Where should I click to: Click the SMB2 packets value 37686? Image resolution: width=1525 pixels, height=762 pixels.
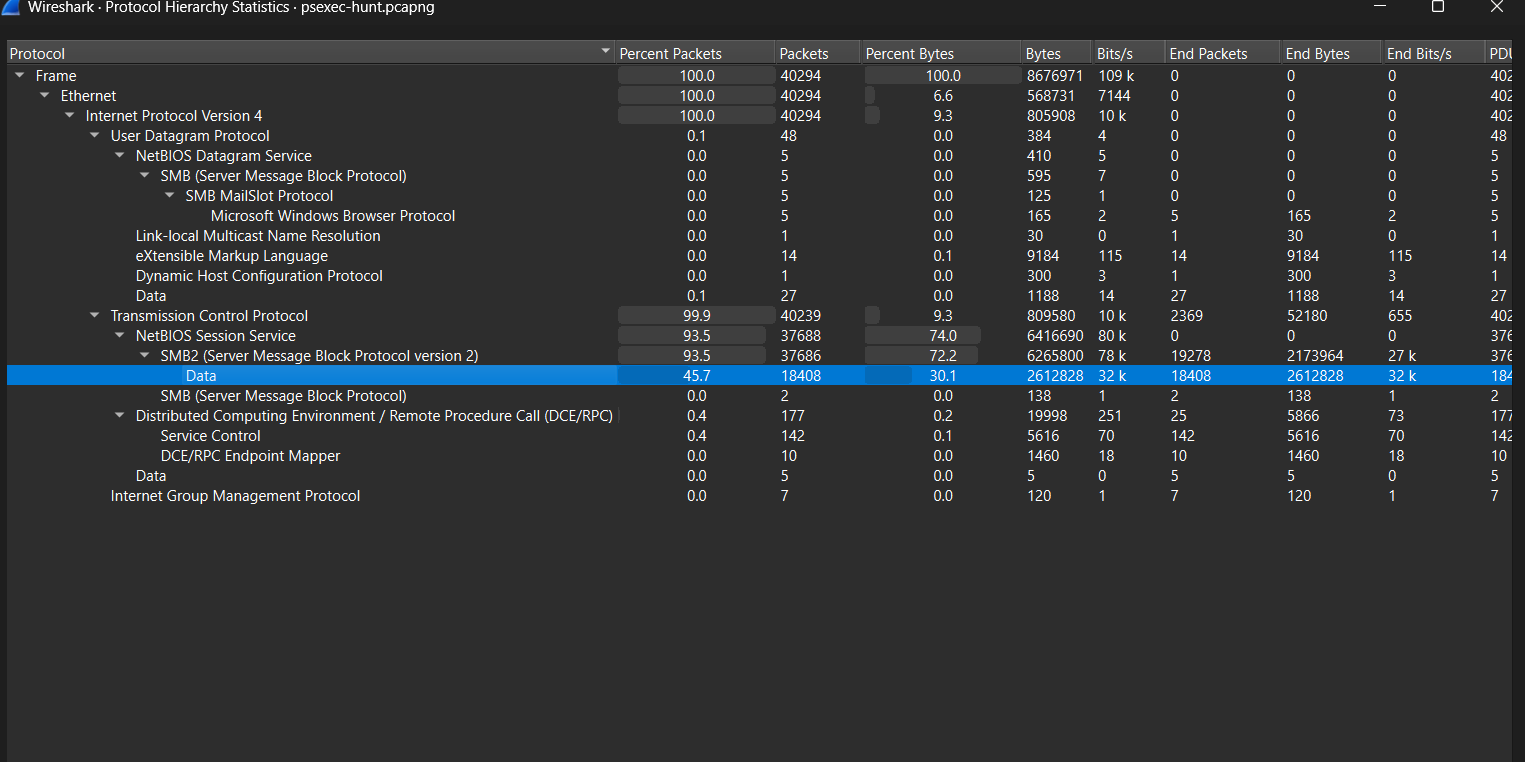(800, 356)
